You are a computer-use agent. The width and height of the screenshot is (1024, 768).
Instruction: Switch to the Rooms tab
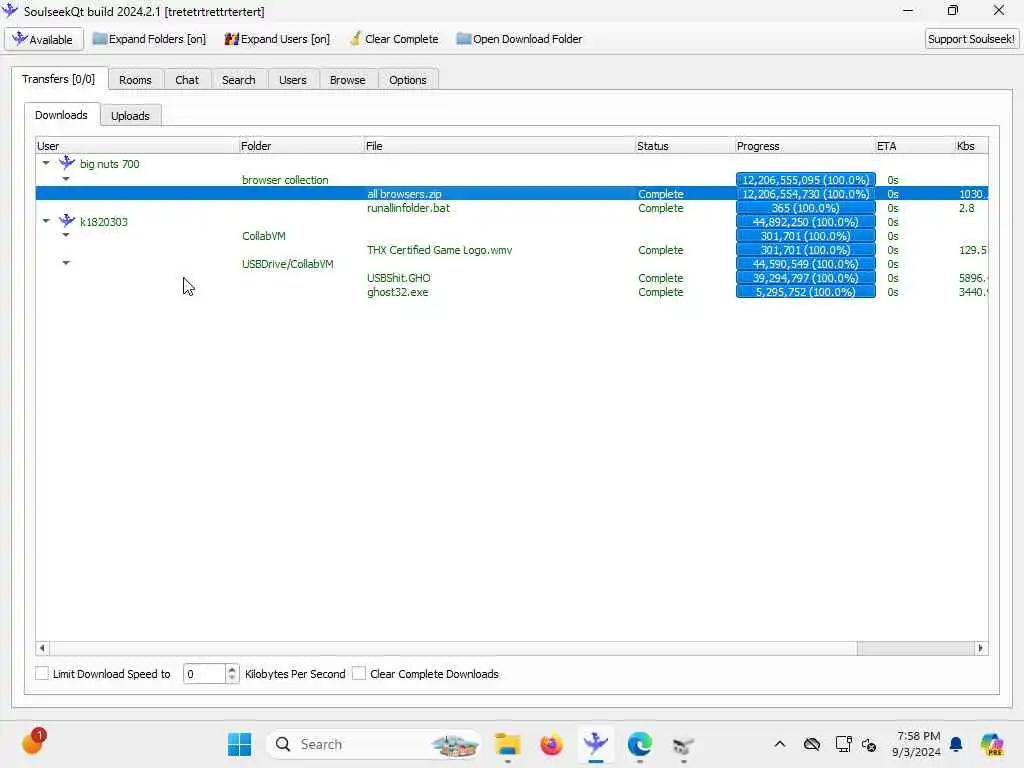pos(135,80)
